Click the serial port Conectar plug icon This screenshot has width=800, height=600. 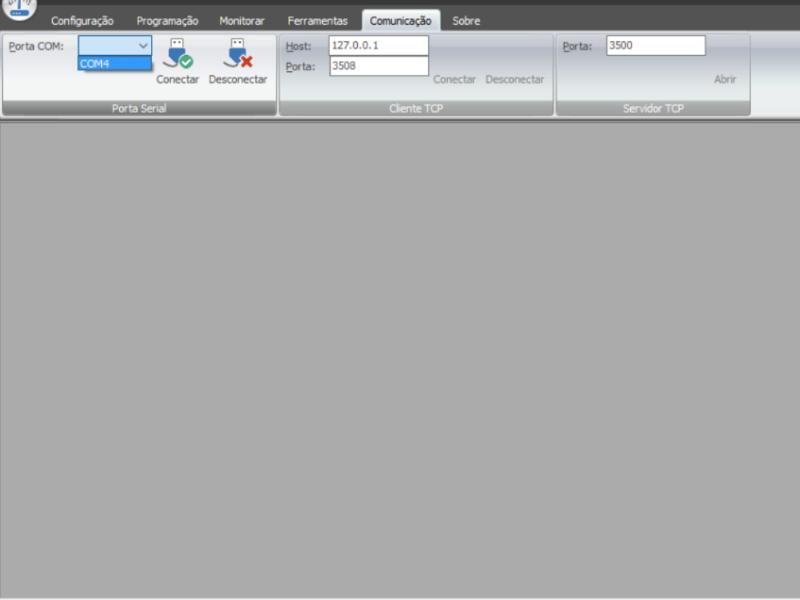pos(177,54)
